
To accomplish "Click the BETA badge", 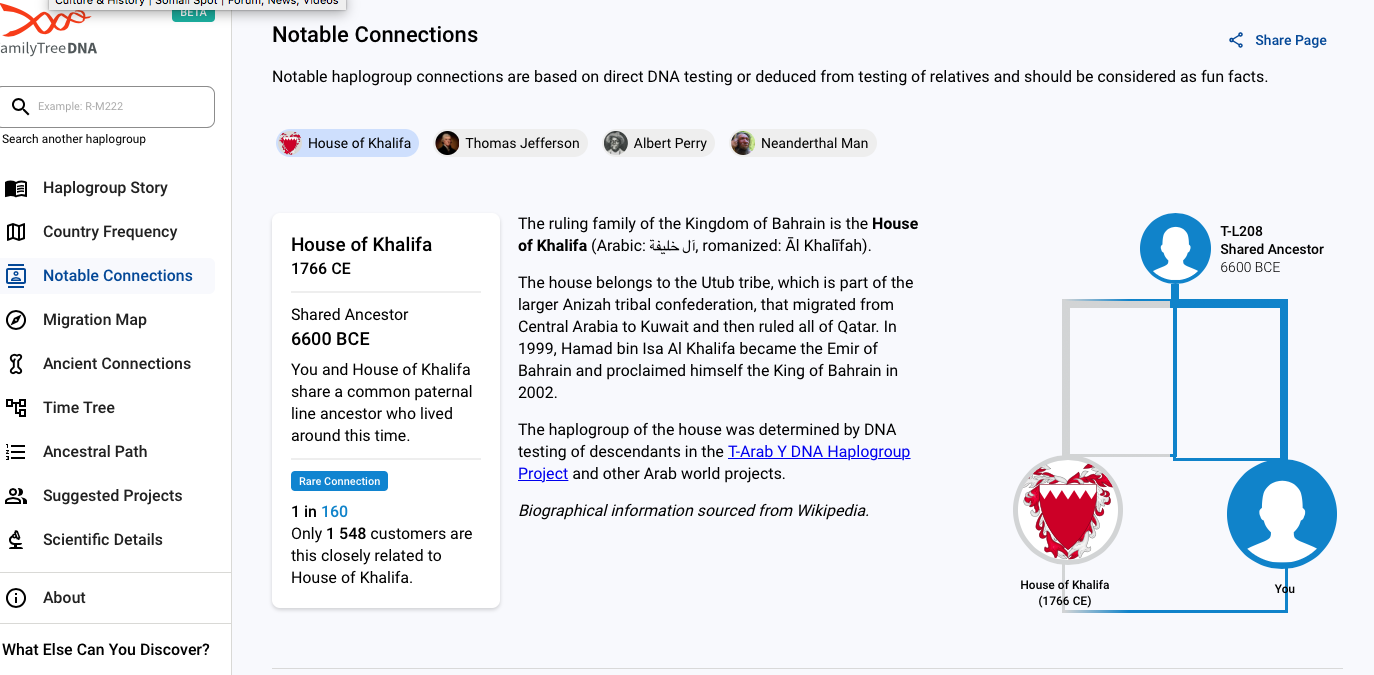I will click(193, 13).
